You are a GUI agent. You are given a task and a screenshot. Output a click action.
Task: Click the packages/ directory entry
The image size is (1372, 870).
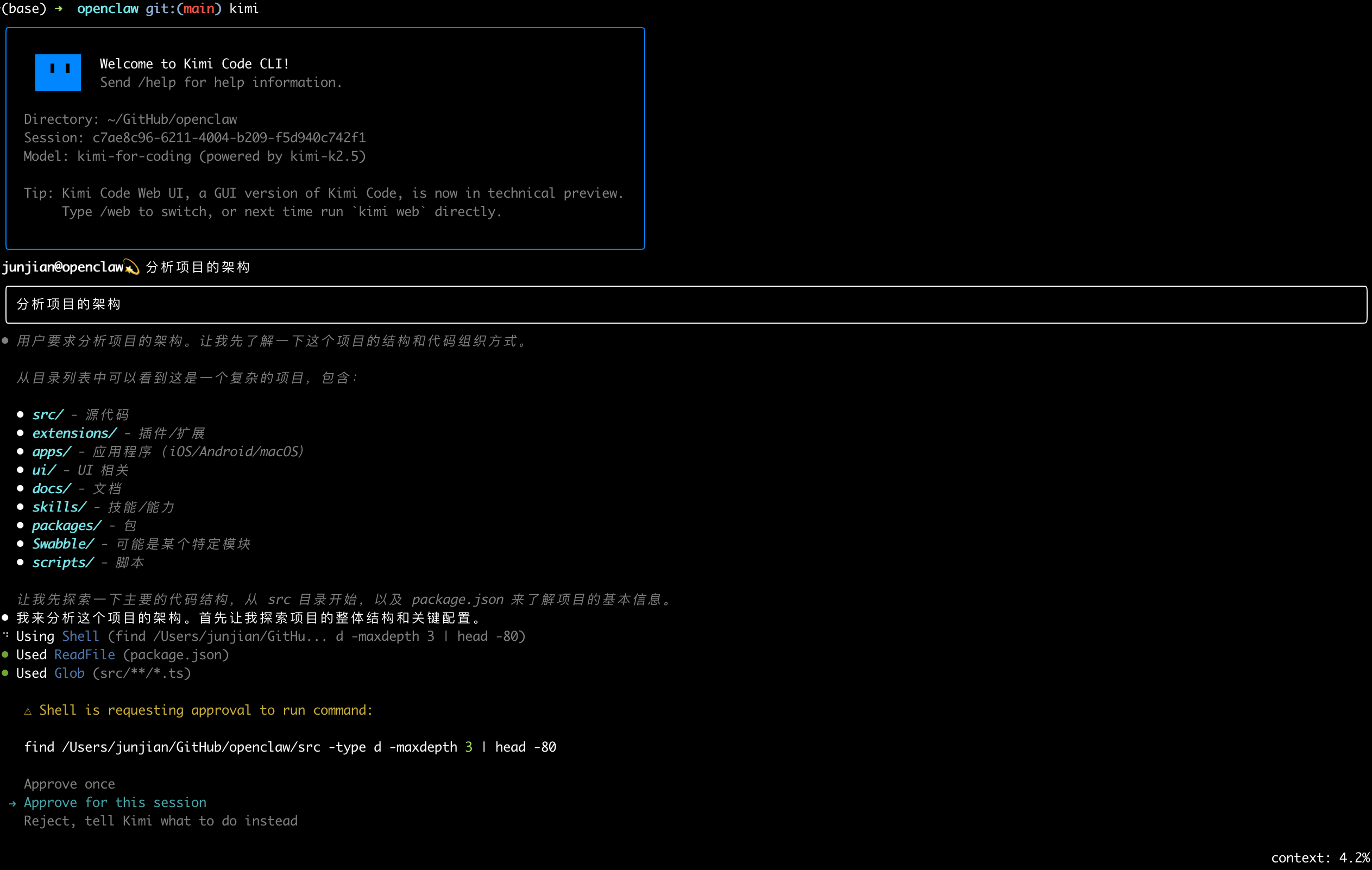point(67,525)
